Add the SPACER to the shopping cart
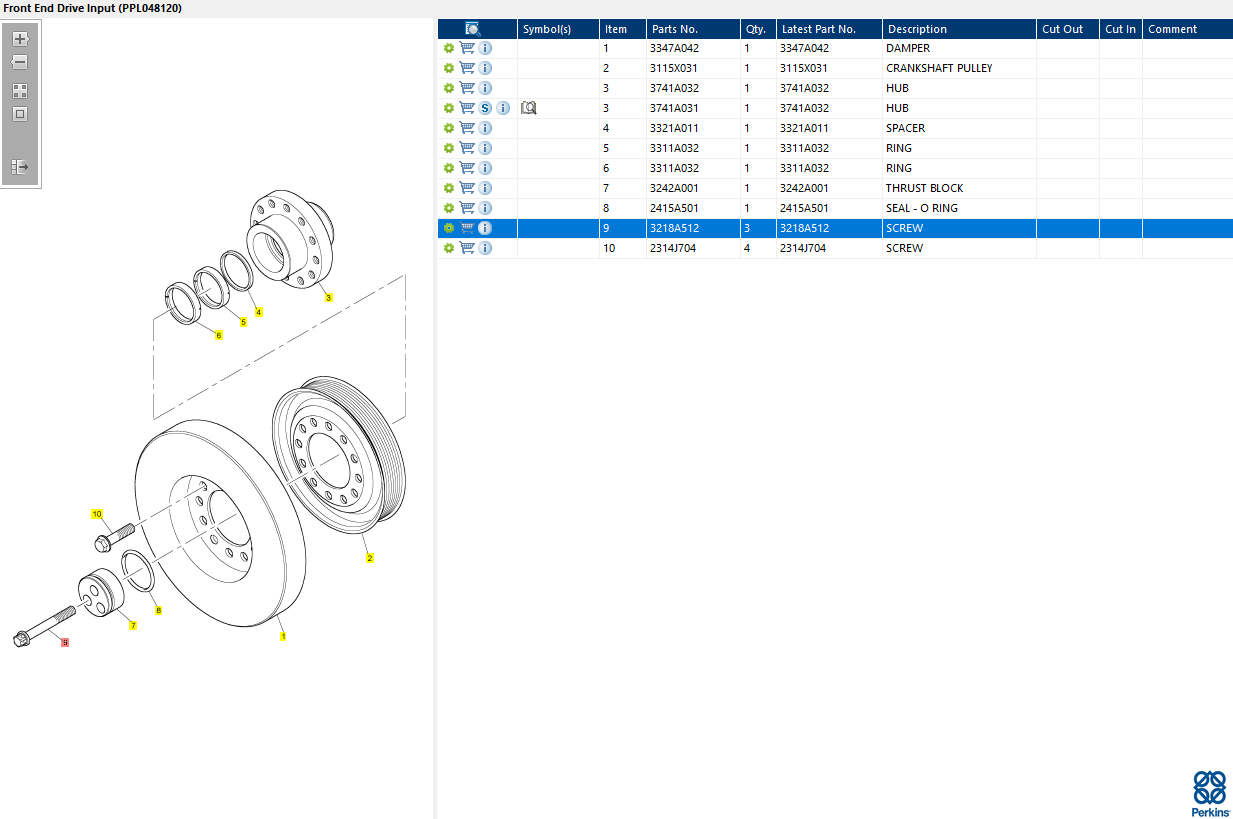Image resolution: width=1233 pixels, height=819 pixels. tap(467, 128)
